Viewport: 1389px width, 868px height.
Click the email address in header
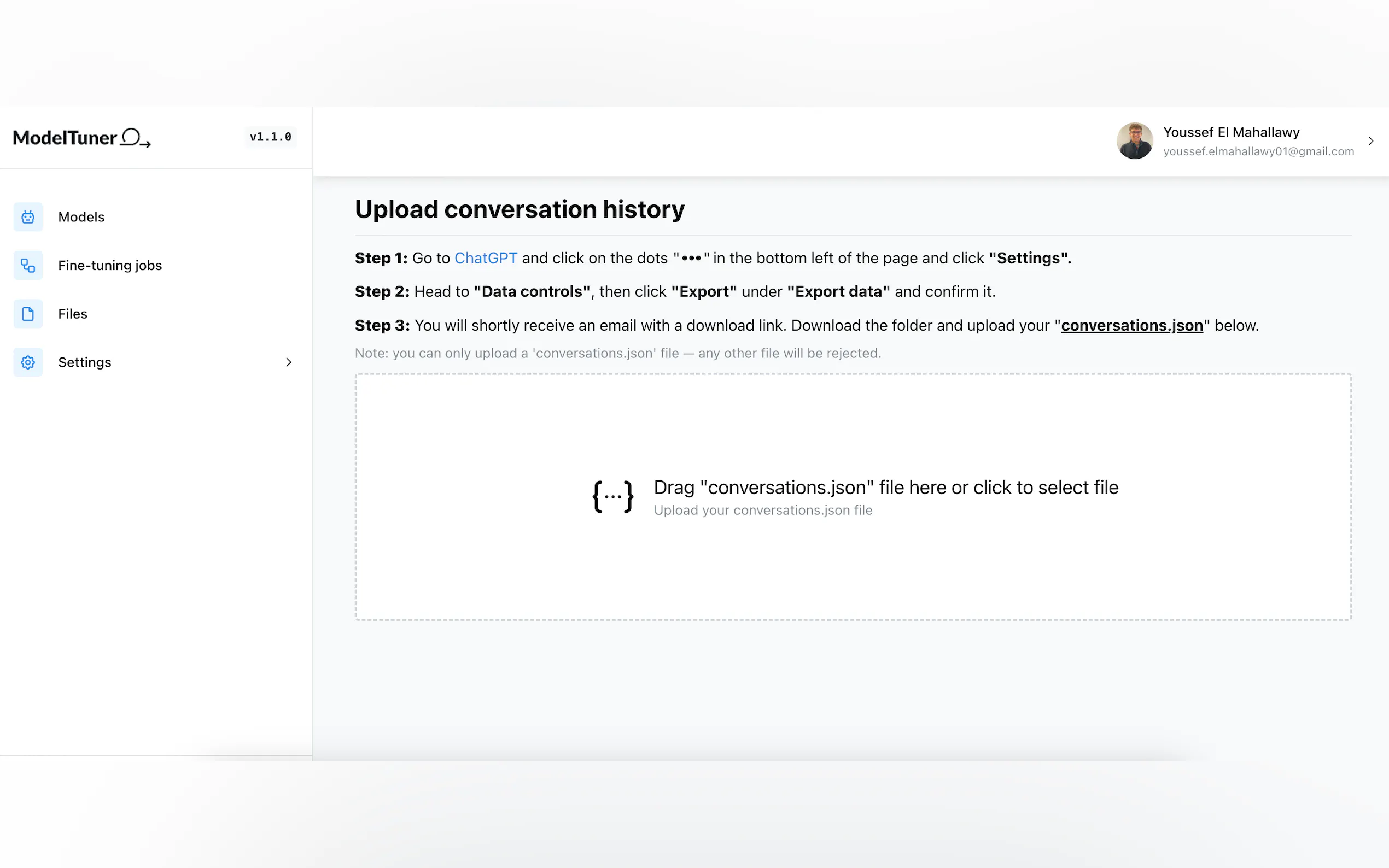point(1258,151)
